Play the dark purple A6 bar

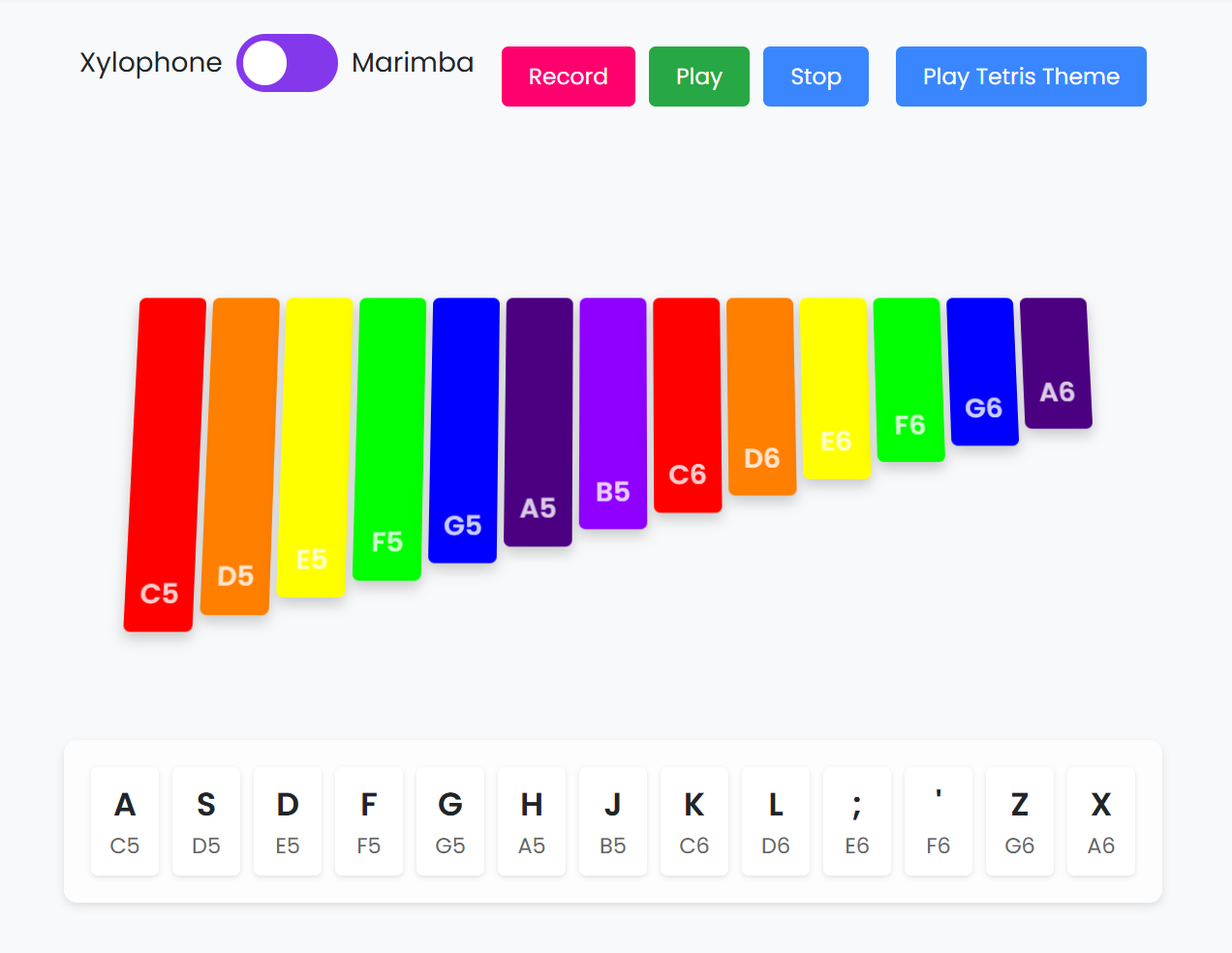1056,363
